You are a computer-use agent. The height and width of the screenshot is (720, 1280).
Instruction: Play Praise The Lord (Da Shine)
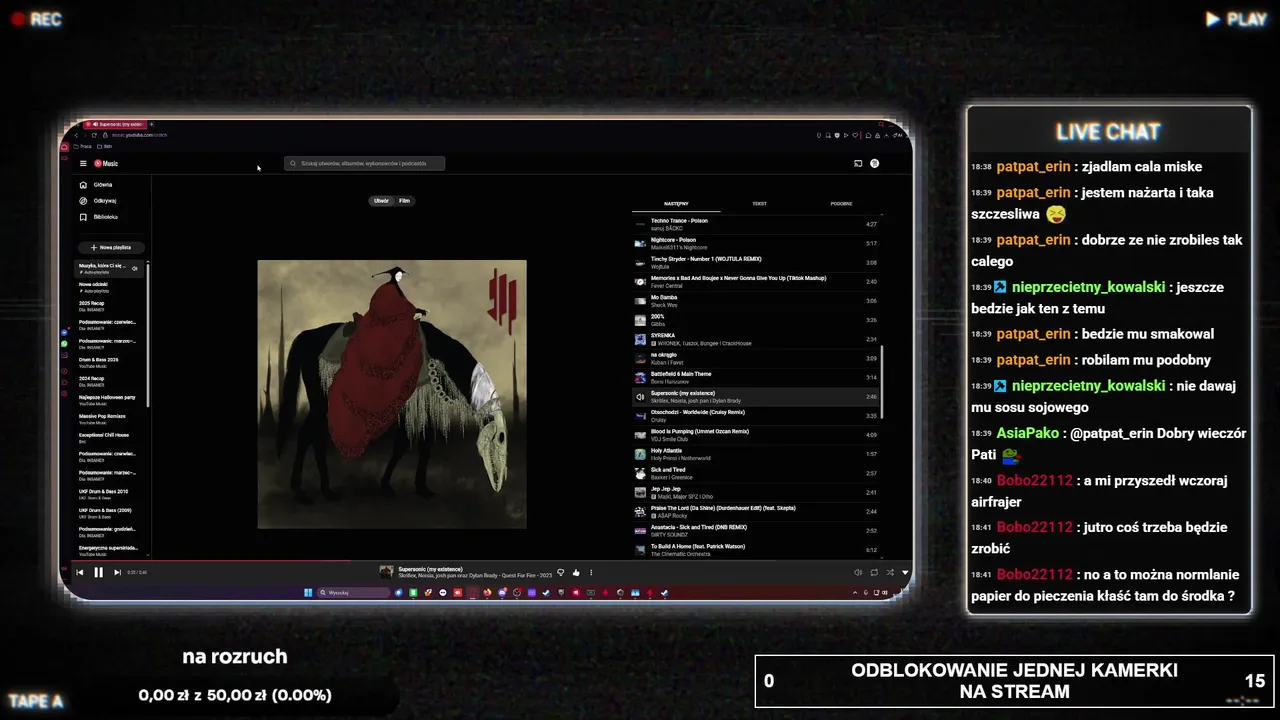tap(758, 511)
